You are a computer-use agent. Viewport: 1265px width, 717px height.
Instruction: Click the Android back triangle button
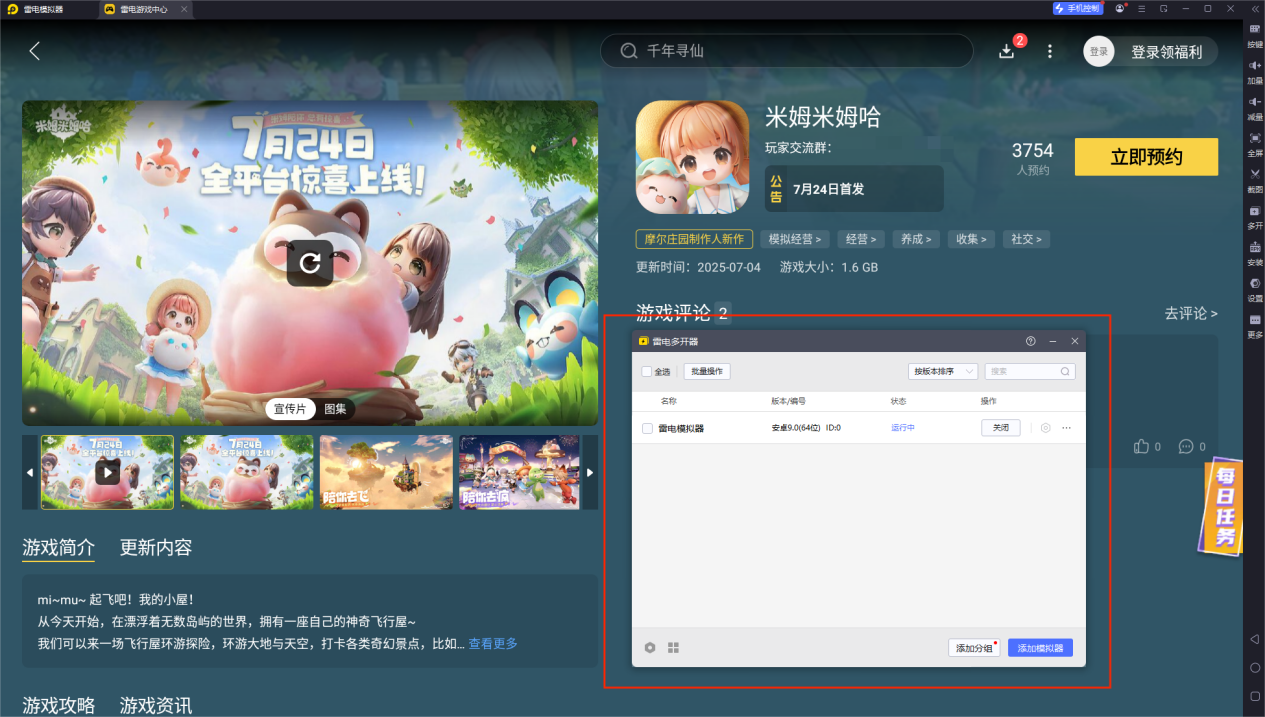1255,638
